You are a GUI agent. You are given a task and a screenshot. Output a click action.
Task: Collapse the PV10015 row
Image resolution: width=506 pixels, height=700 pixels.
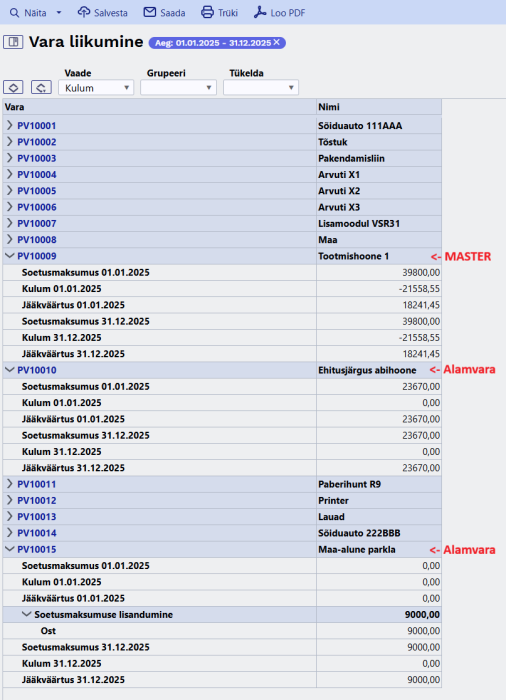[x=9, y=549]
